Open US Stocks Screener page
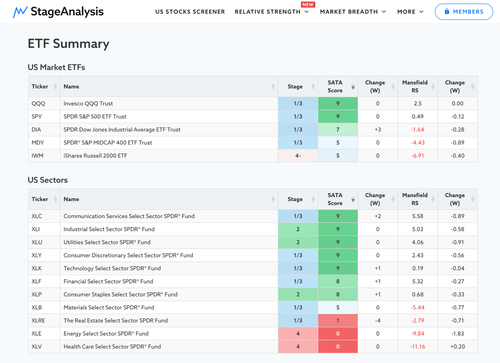This screenshot has width=500, height=363. tap(190, 12)
